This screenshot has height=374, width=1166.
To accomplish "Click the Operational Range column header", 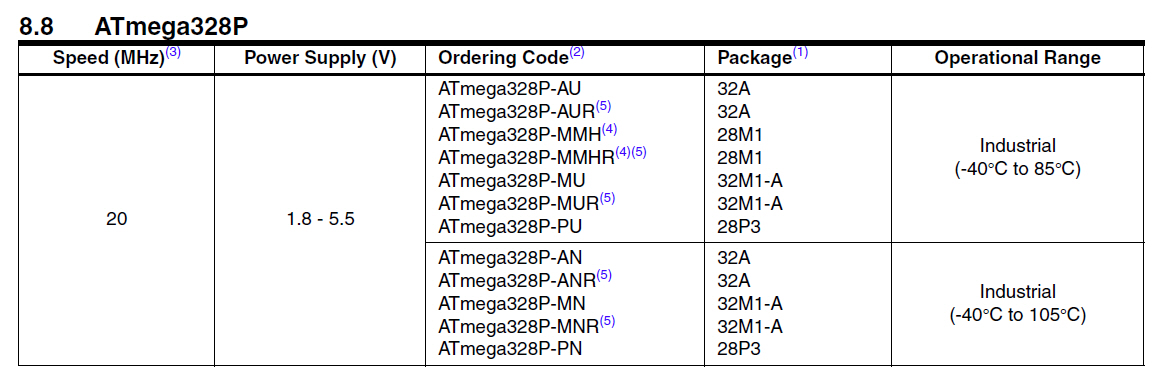I will click(1017, 57).
